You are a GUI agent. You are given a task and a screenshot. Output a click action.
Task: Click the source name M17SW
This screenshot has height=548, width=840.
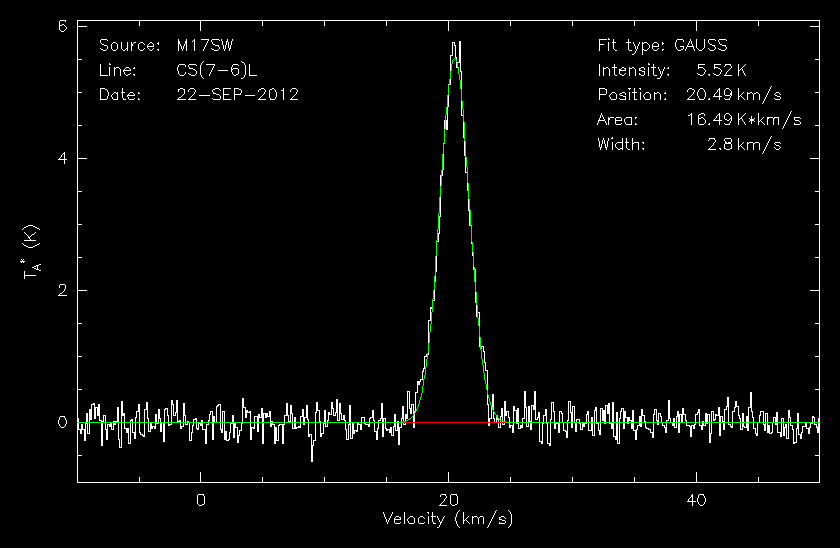pyautogui.click(x=205, y=46)
